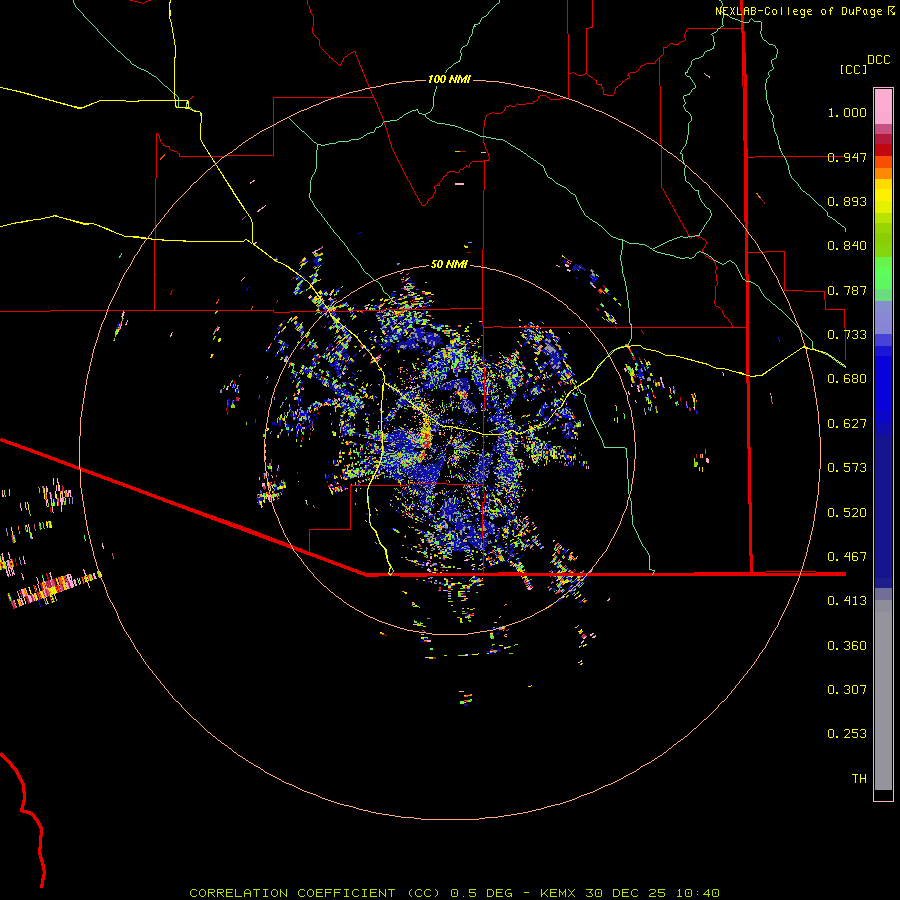
Task: Click the 0.307 color scale value
Action: coord(847,690)
